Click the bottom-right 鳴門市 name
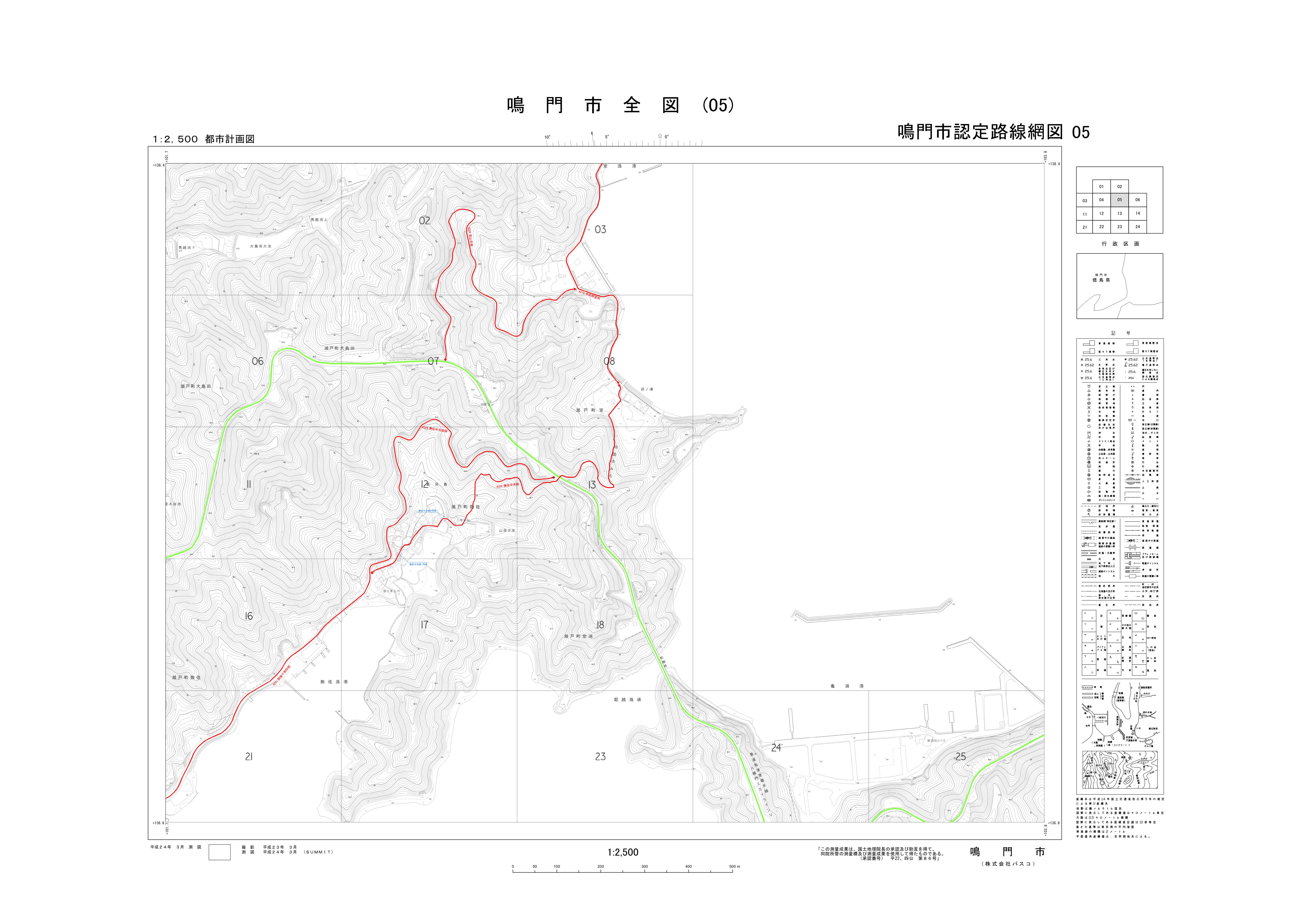This screenshot has width=1306, height=924. [x=1007, y=852]
